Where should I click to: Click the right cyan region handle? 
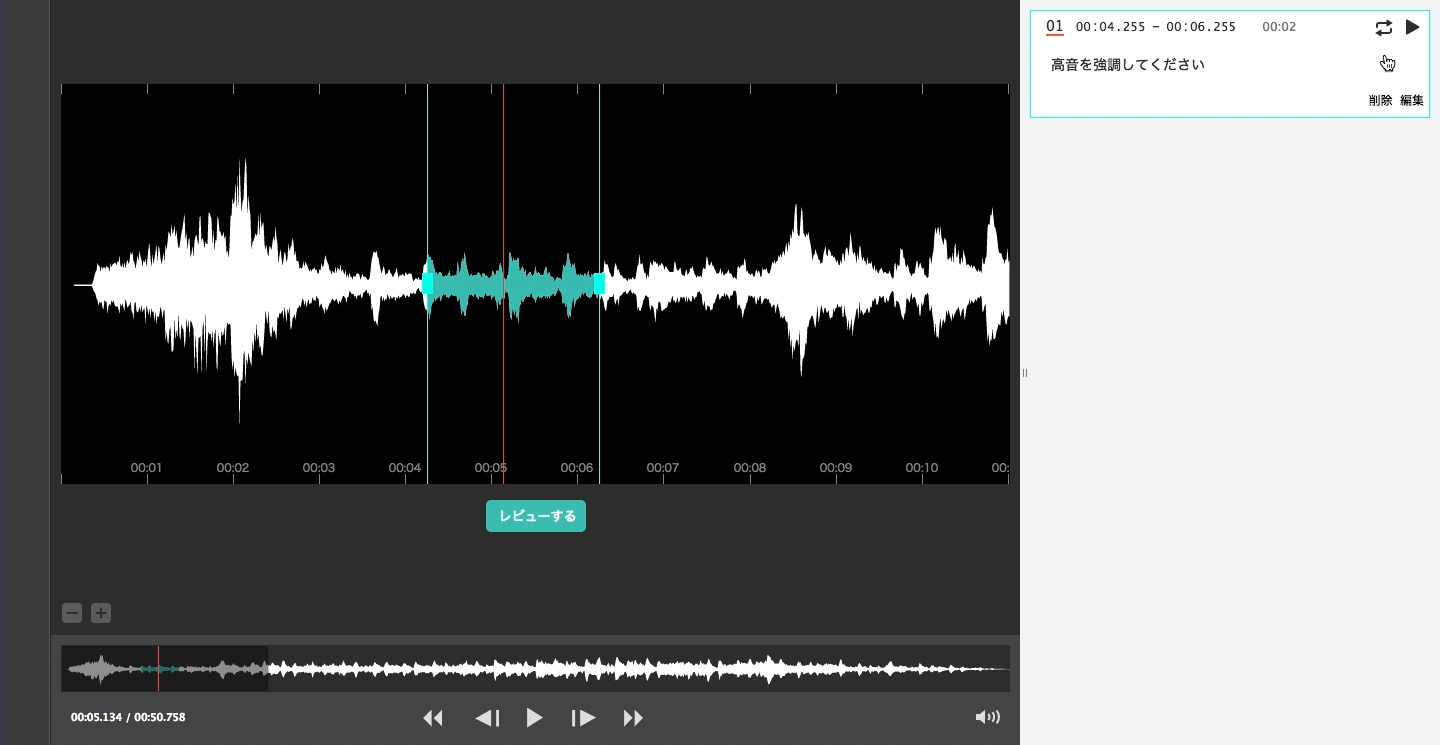point(599,284)
